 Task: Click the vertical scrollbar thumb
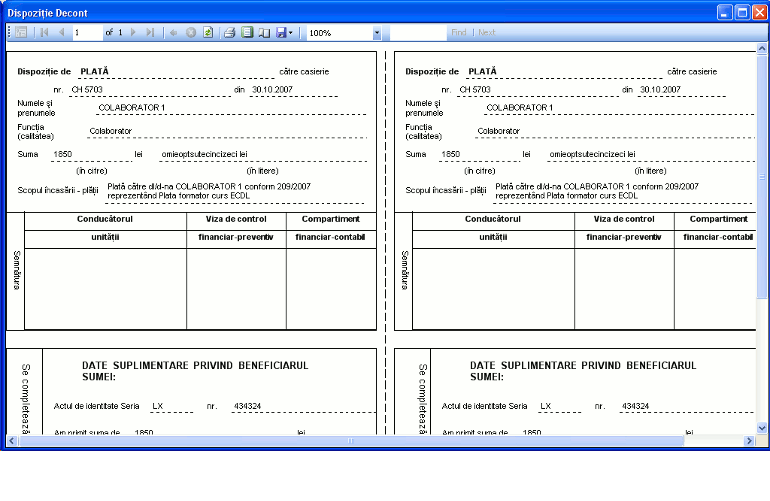[762, 176]
